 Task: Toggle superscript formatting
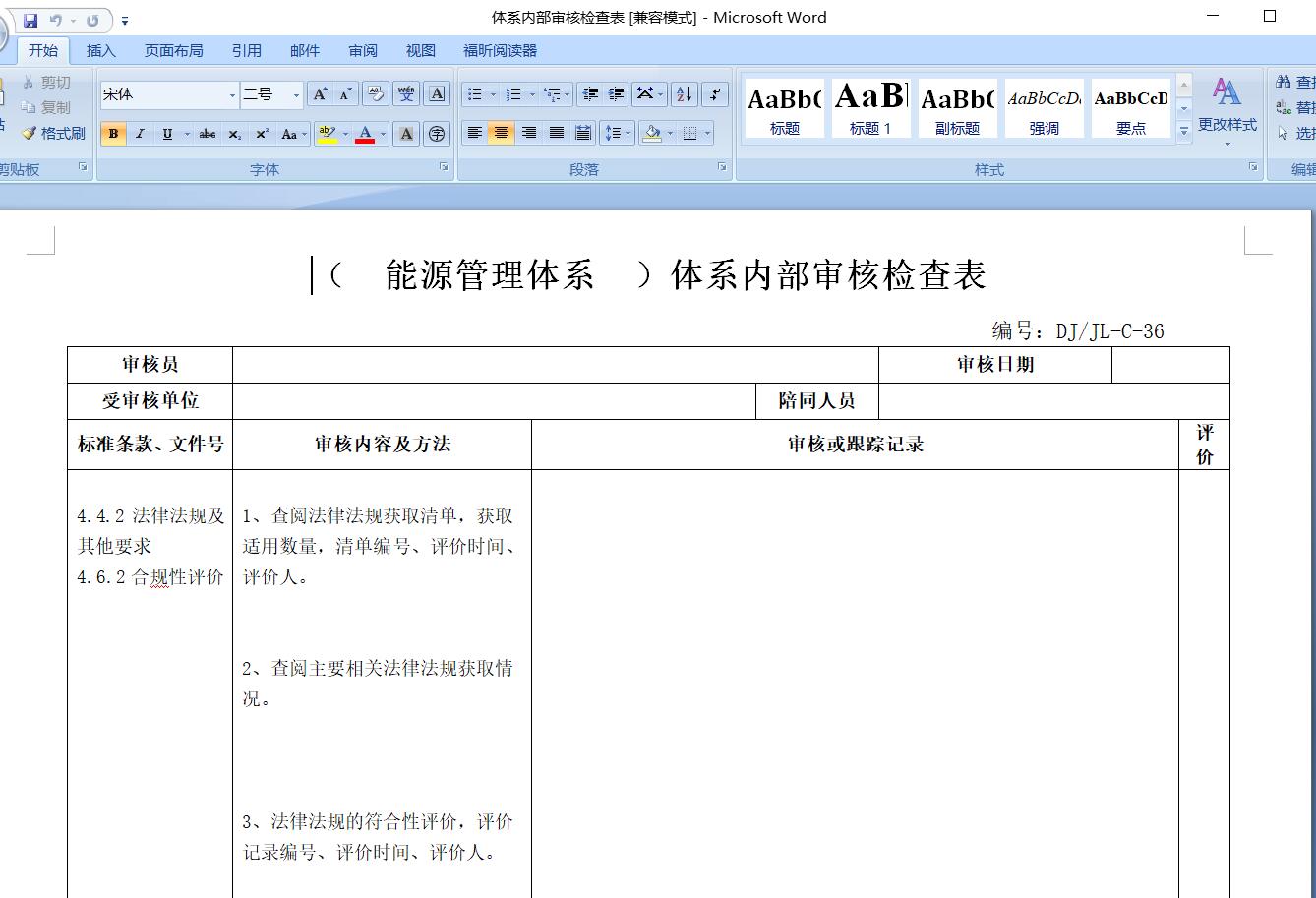click(x=262, y=134)
